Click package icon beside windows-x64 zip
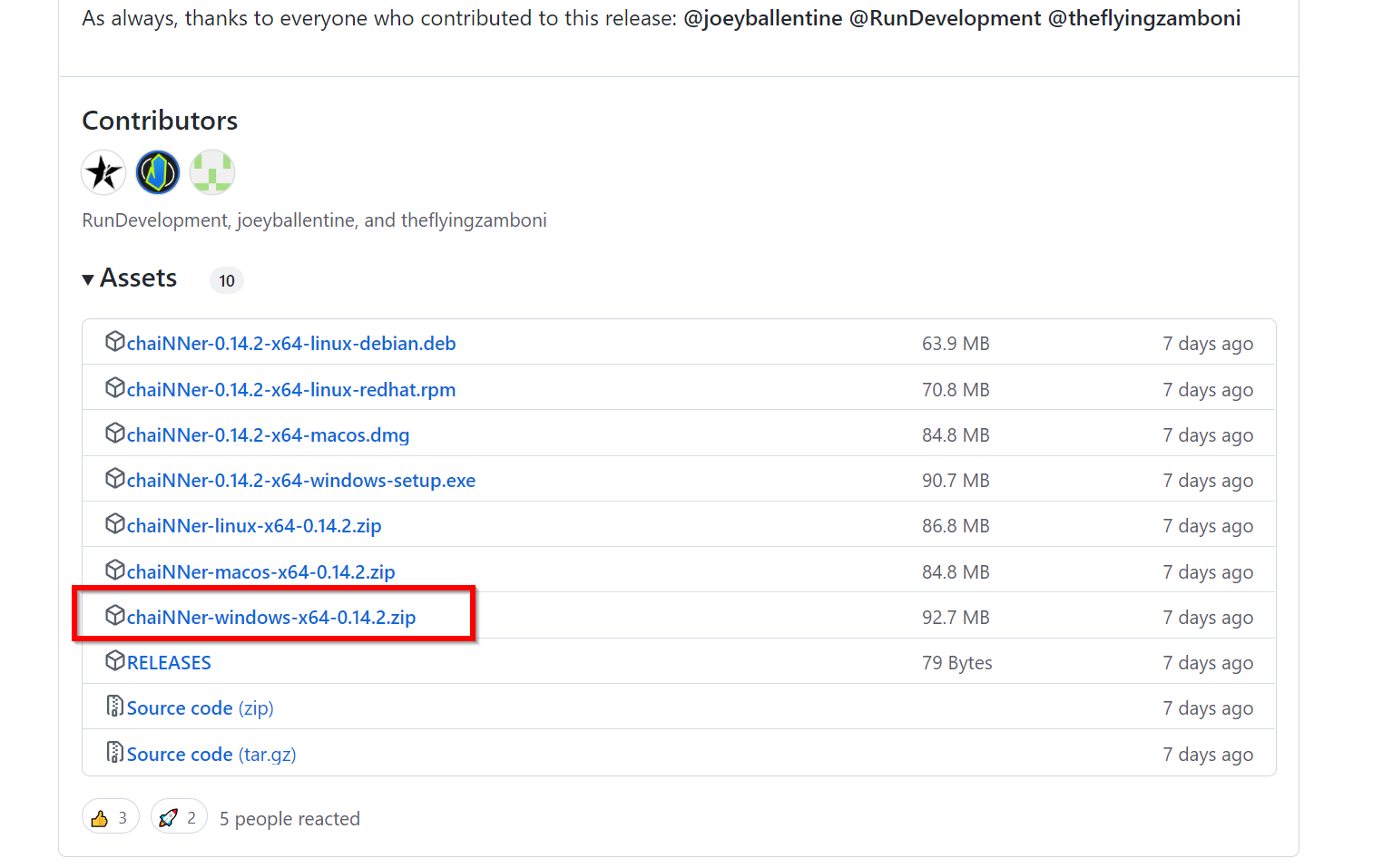Image resolution: width=1373 pixels, height=868 pixels. tap(115, 616)
